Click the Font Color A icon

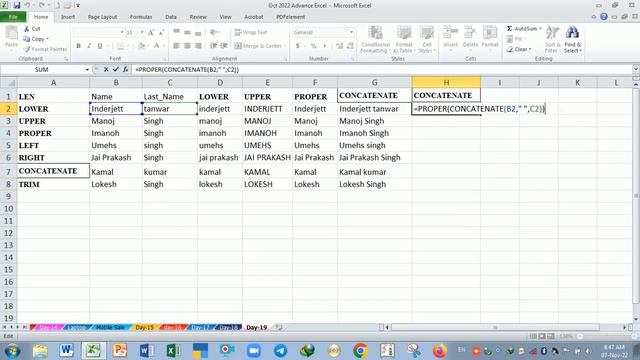[156, 46]
